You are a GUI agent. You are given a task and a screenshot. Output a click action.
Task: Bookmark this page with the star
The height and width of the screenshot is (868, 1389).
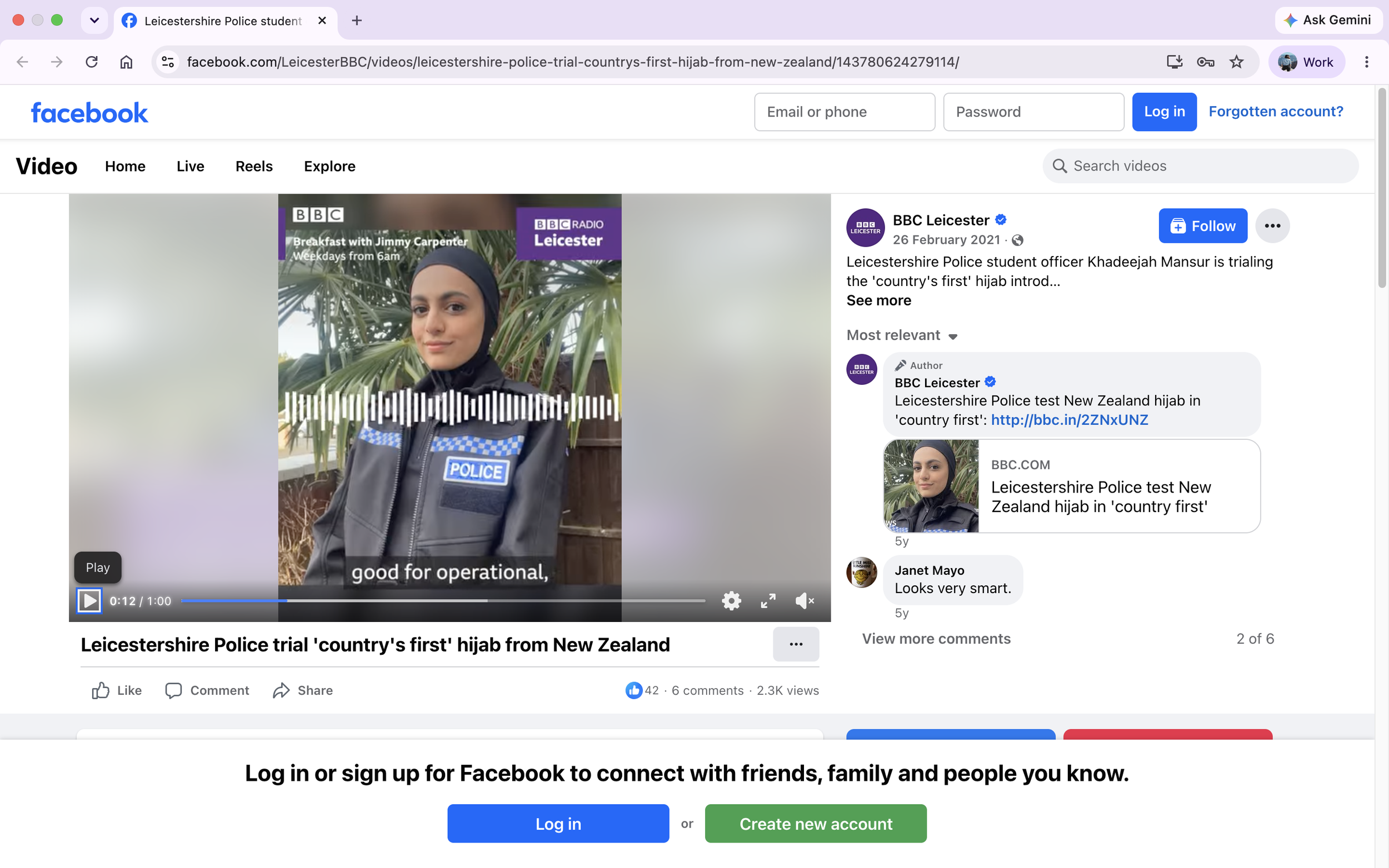(1236, 62)
